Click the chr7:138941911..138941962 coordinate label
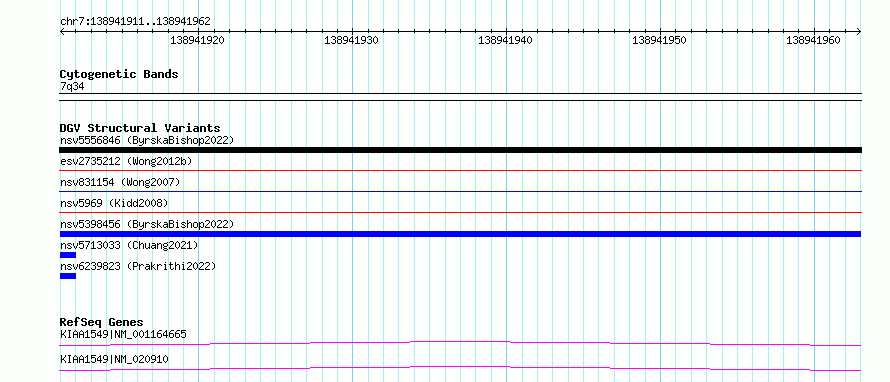This screenshot has height=382, width=890. point(135,22)
